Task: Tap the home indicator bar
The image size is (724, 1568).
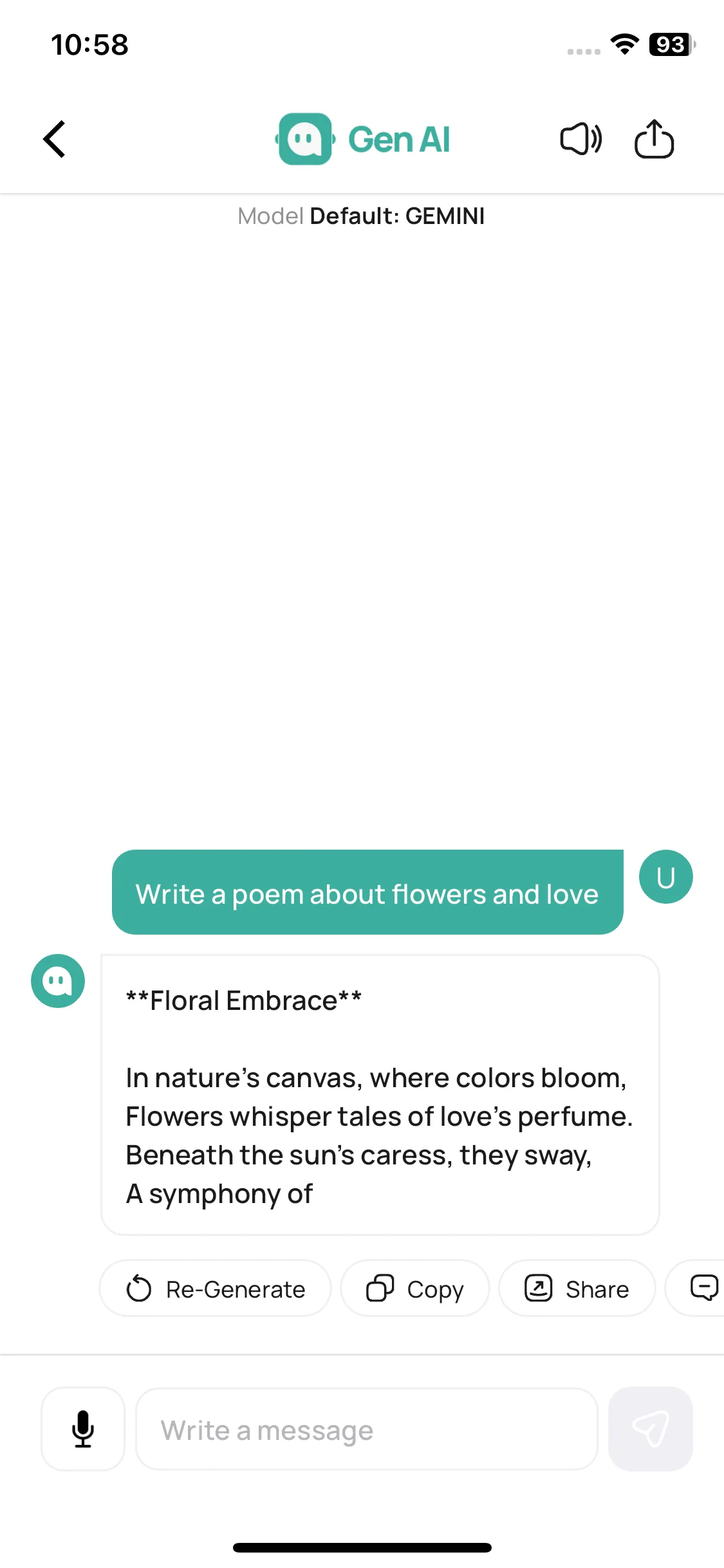Action: [362, 1547]
